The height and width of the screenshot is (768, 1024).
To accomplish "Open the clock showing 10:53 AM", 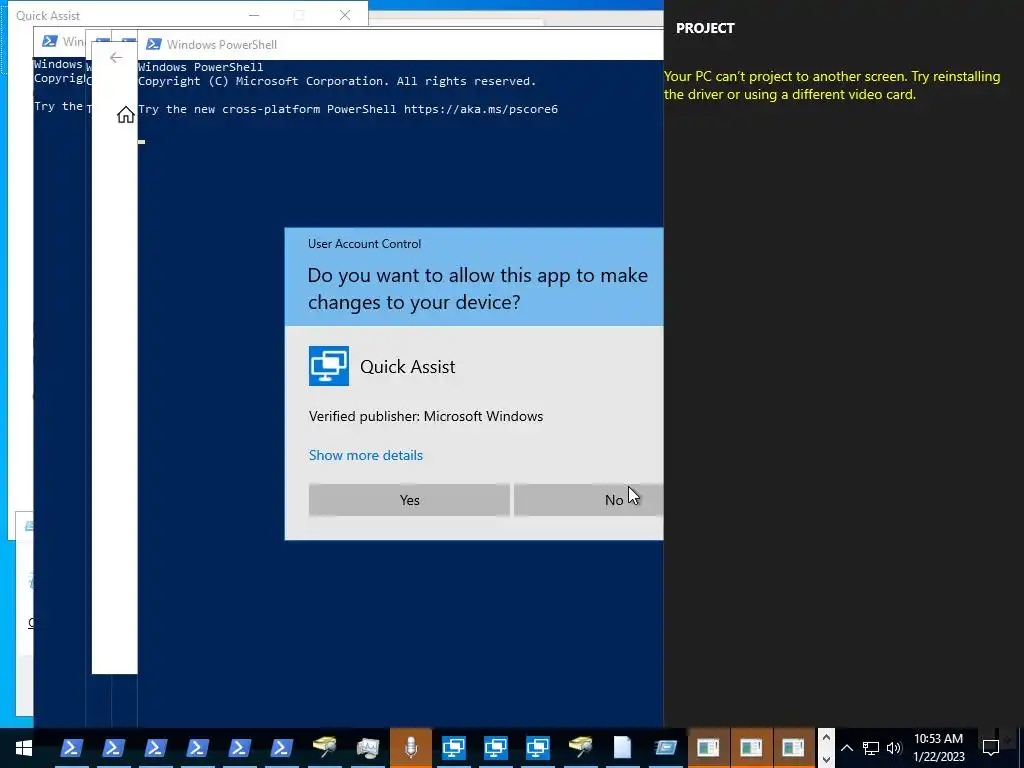I will point(938,748).
